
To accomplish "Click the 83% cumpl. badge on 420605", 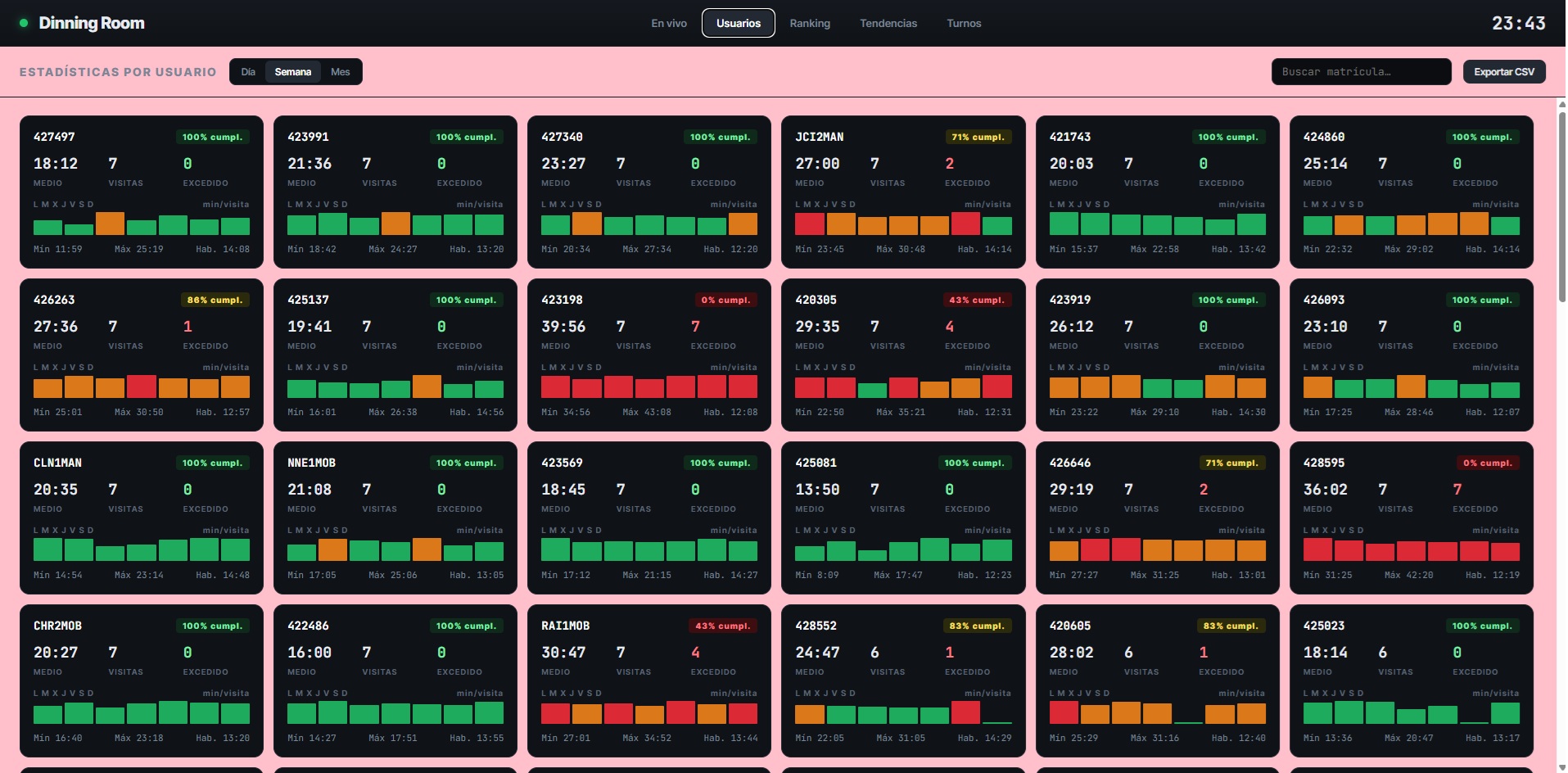I will [x=1231, y=626].
